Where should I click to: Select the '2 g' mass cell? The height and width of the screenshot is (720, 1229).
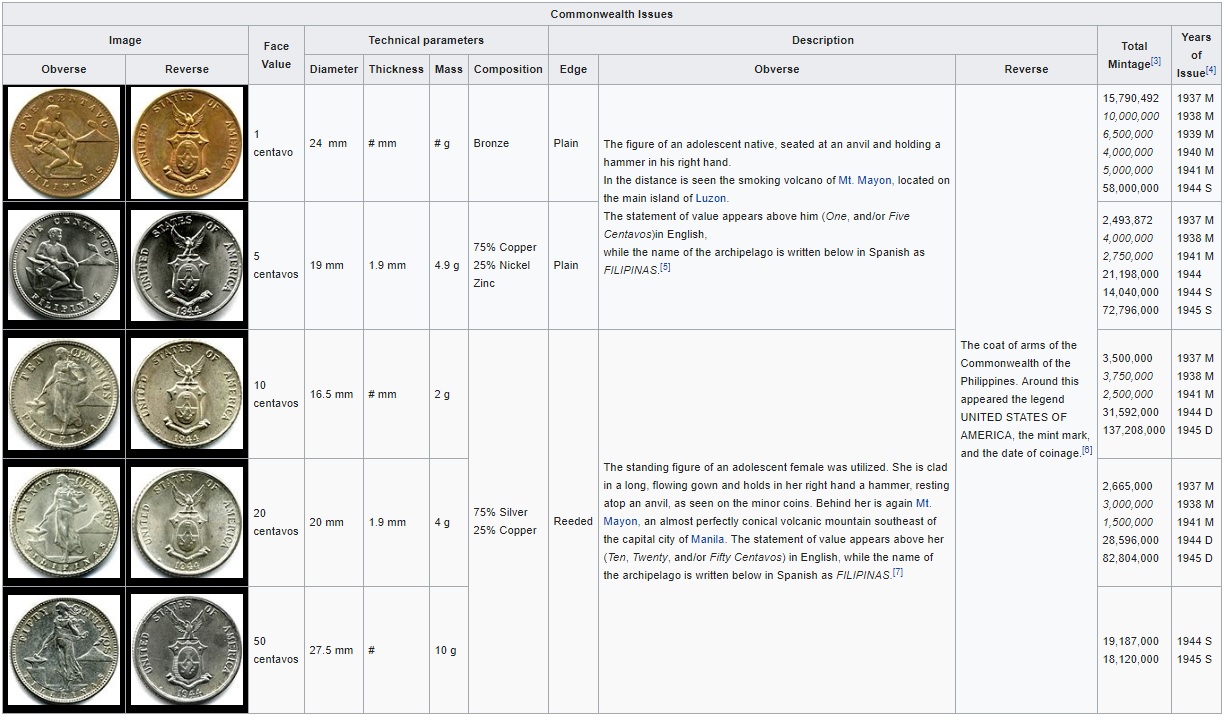[449, 394]
